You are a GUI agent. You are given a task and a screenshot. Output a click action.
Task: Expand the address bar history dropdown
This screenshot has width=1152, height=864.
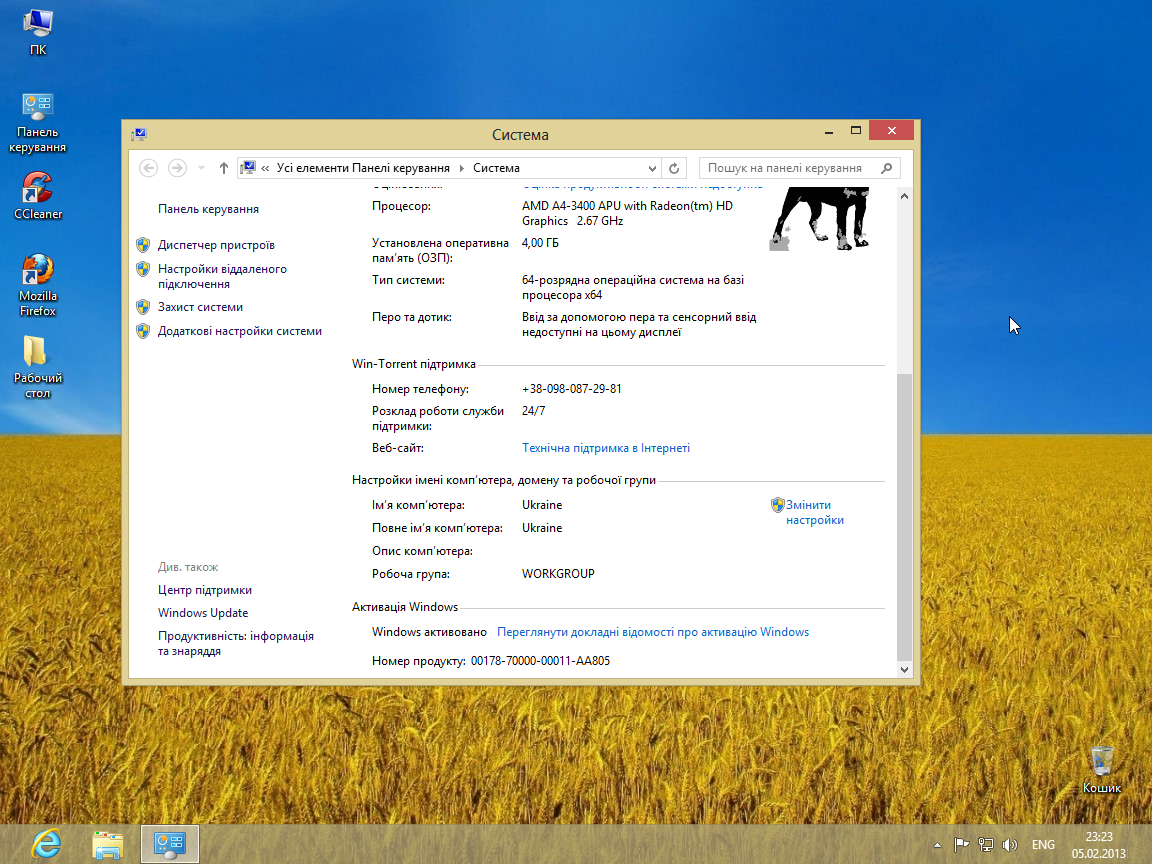coord(652,168)
